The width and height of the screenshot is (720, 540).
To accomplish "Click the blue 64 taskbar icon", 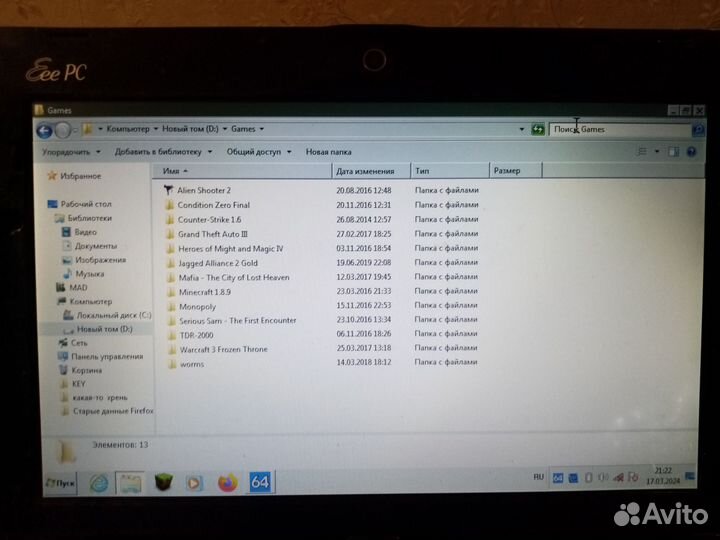I will pyautogui.click(x=260, y=482).
